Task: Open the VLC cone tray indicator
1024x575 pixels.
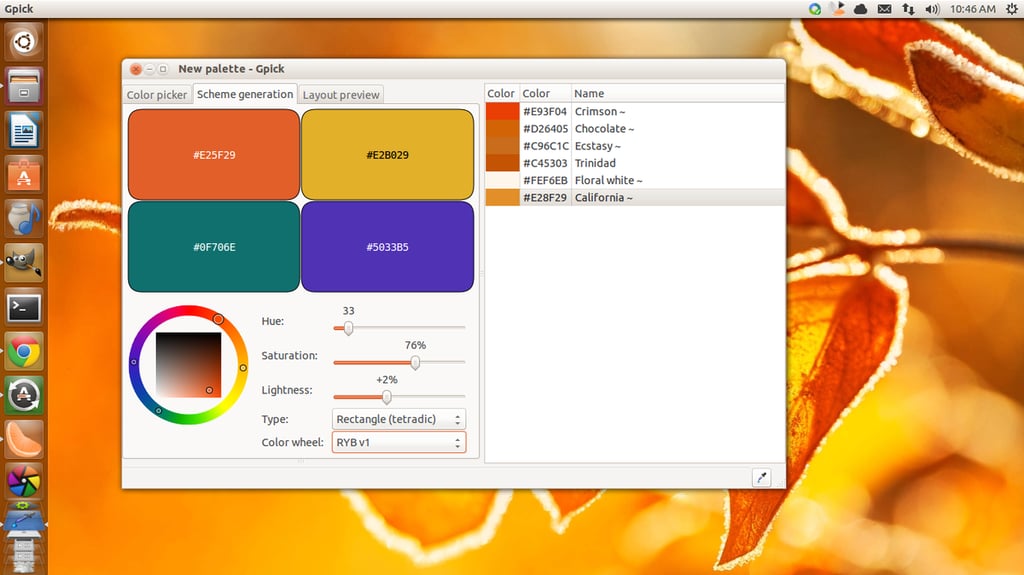Action: tap(837, 8)
